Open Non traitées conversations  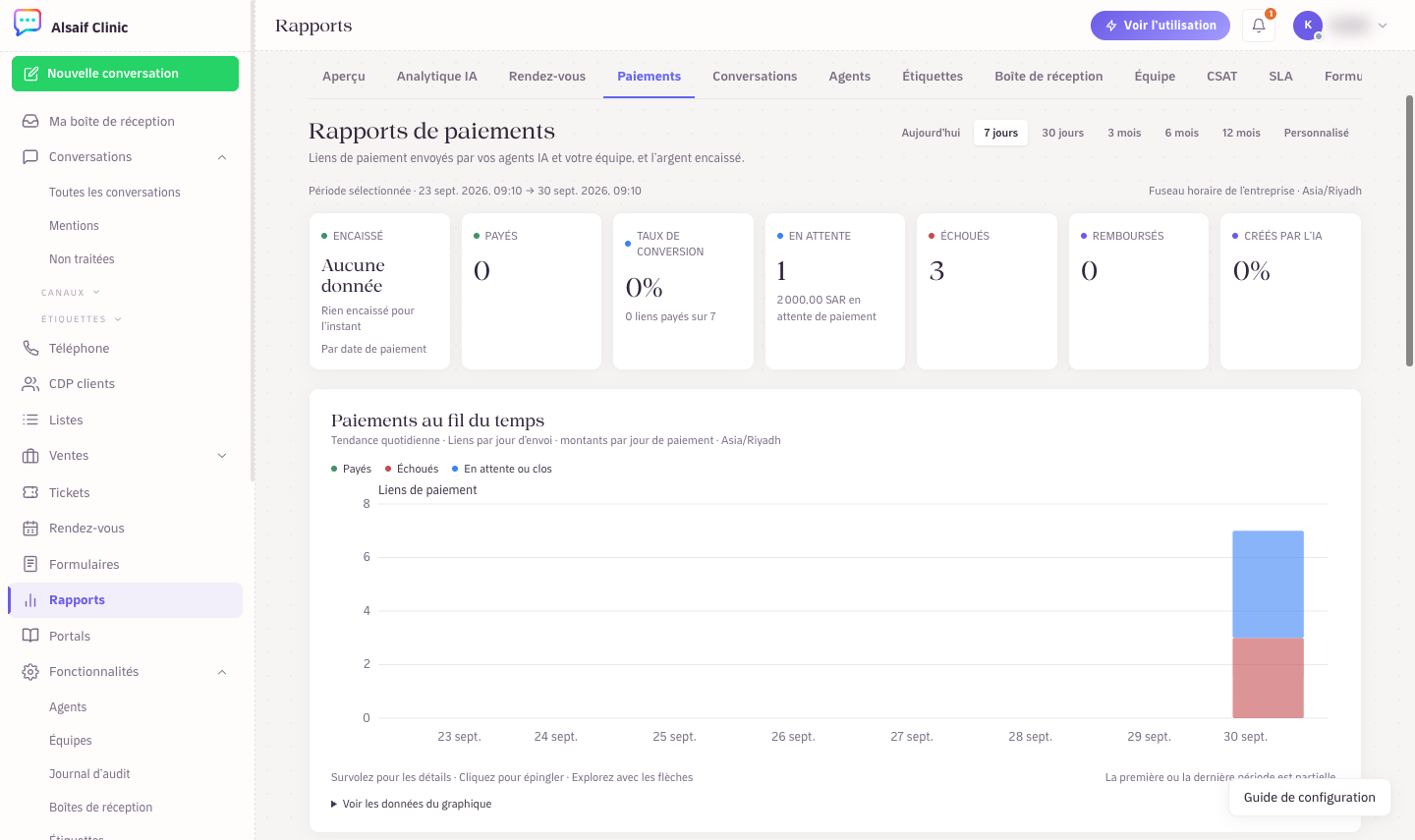(82, 259)
